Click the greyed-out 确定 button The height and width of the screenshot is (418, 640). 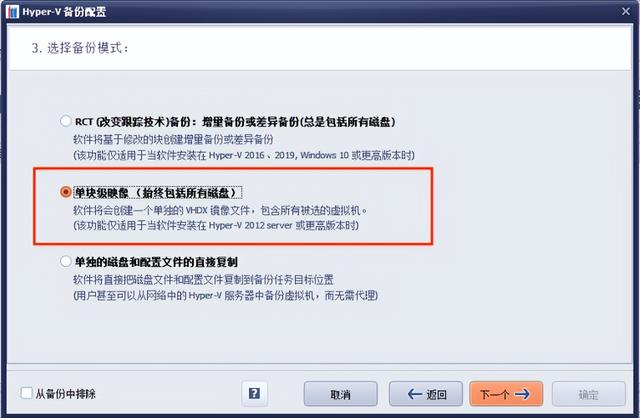[x=589, y=394]
